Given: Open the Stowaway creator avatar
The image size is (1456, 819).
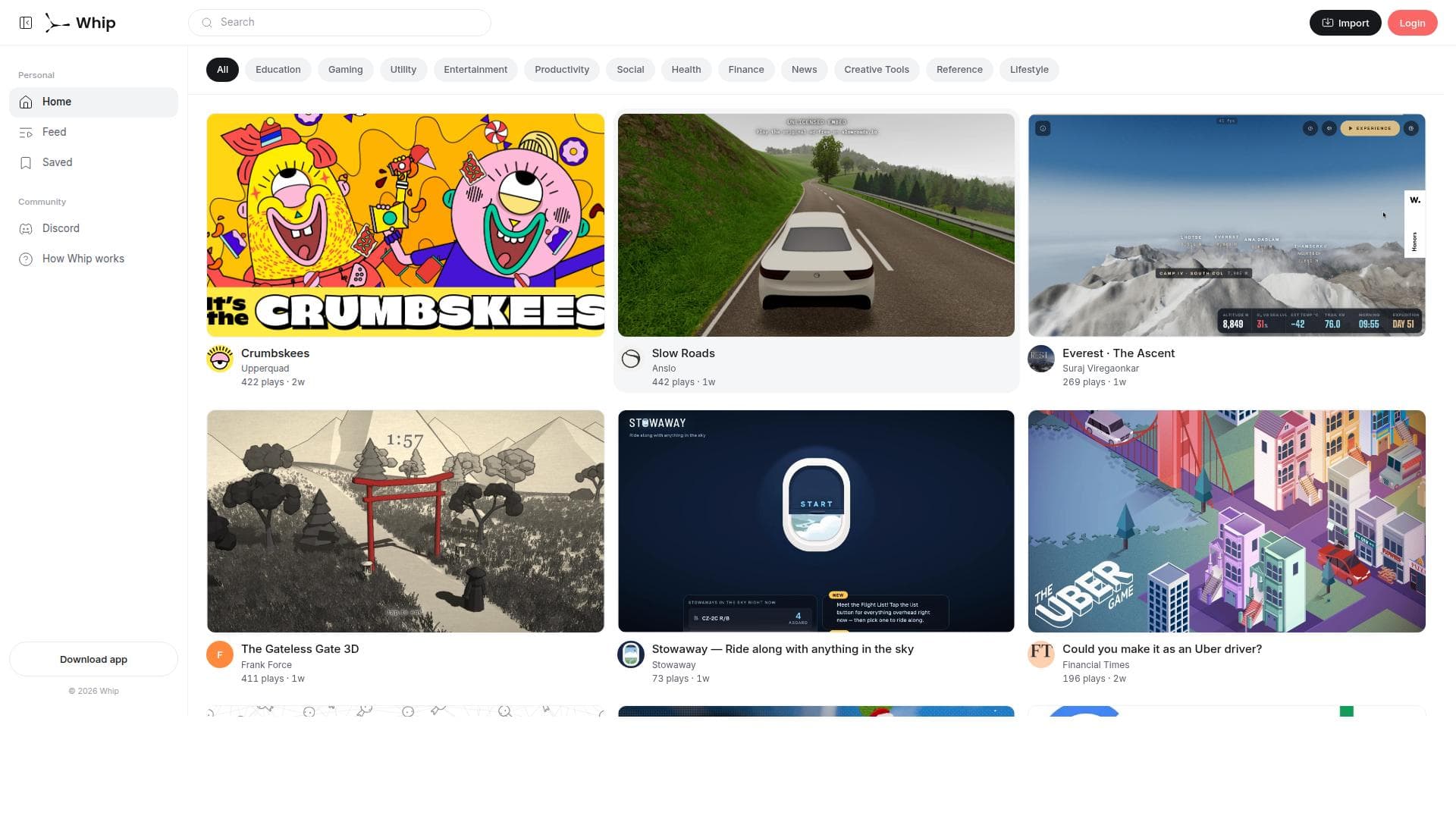Looking at the screenshot, I should 631,654.
